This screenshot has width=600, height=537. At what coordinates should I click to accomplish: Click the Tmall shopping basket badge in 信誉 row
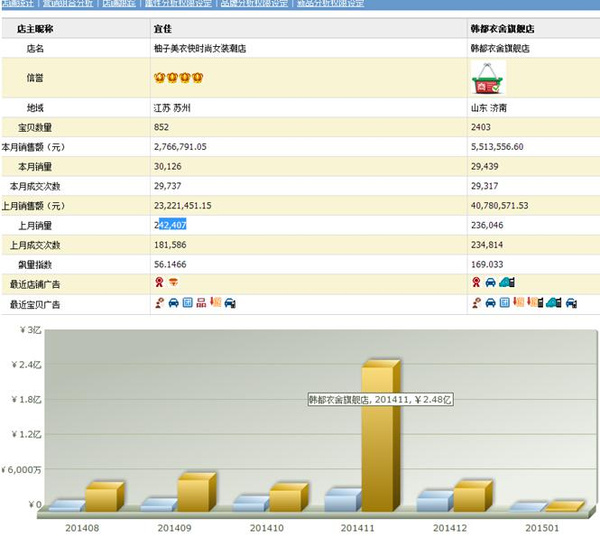[x=488, y=78]
